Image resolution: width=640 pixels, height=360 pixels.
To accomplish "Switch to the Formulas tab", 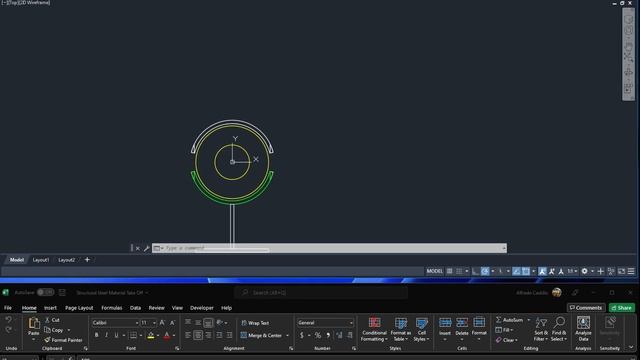I will (x=111, y=308).
